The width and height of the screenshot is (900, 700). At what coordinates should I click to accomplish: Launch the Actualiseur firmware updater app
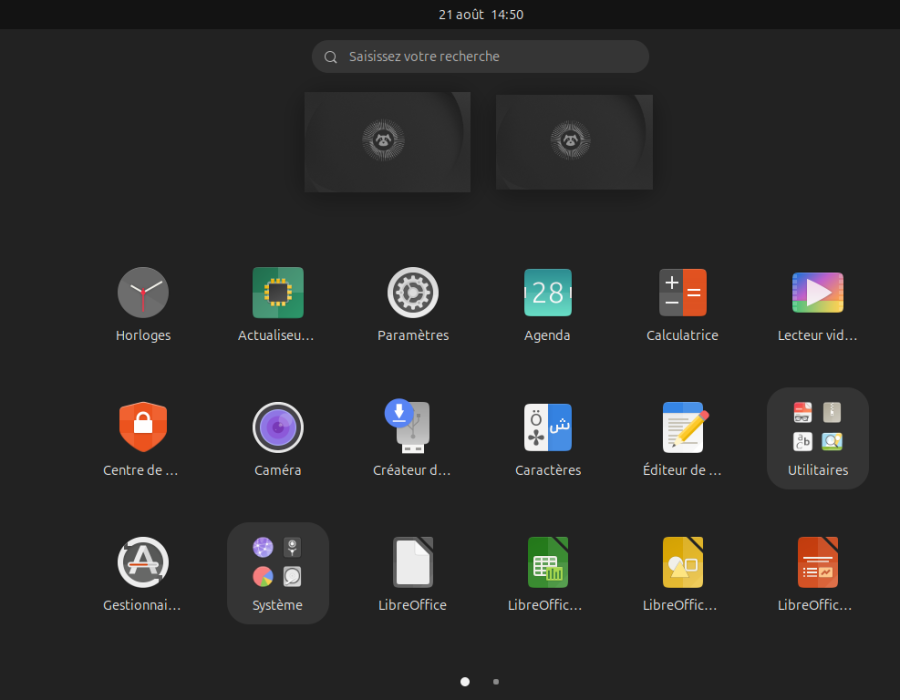(x=278, y=293)
